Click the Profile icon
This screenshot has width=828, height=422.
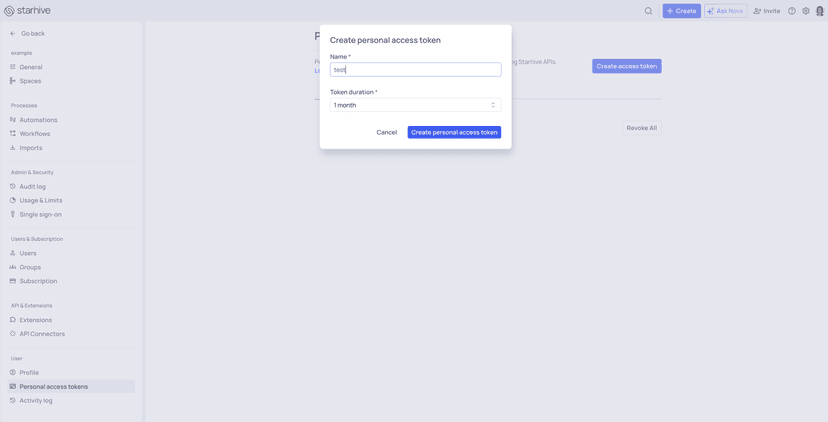(13, 372)
